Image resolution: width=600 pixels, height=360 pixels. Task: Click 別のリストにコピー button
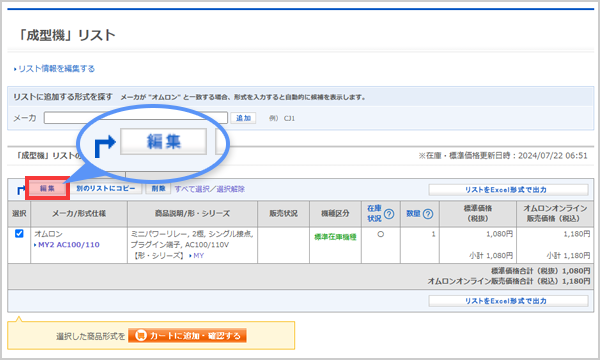[x=106, y=188]
